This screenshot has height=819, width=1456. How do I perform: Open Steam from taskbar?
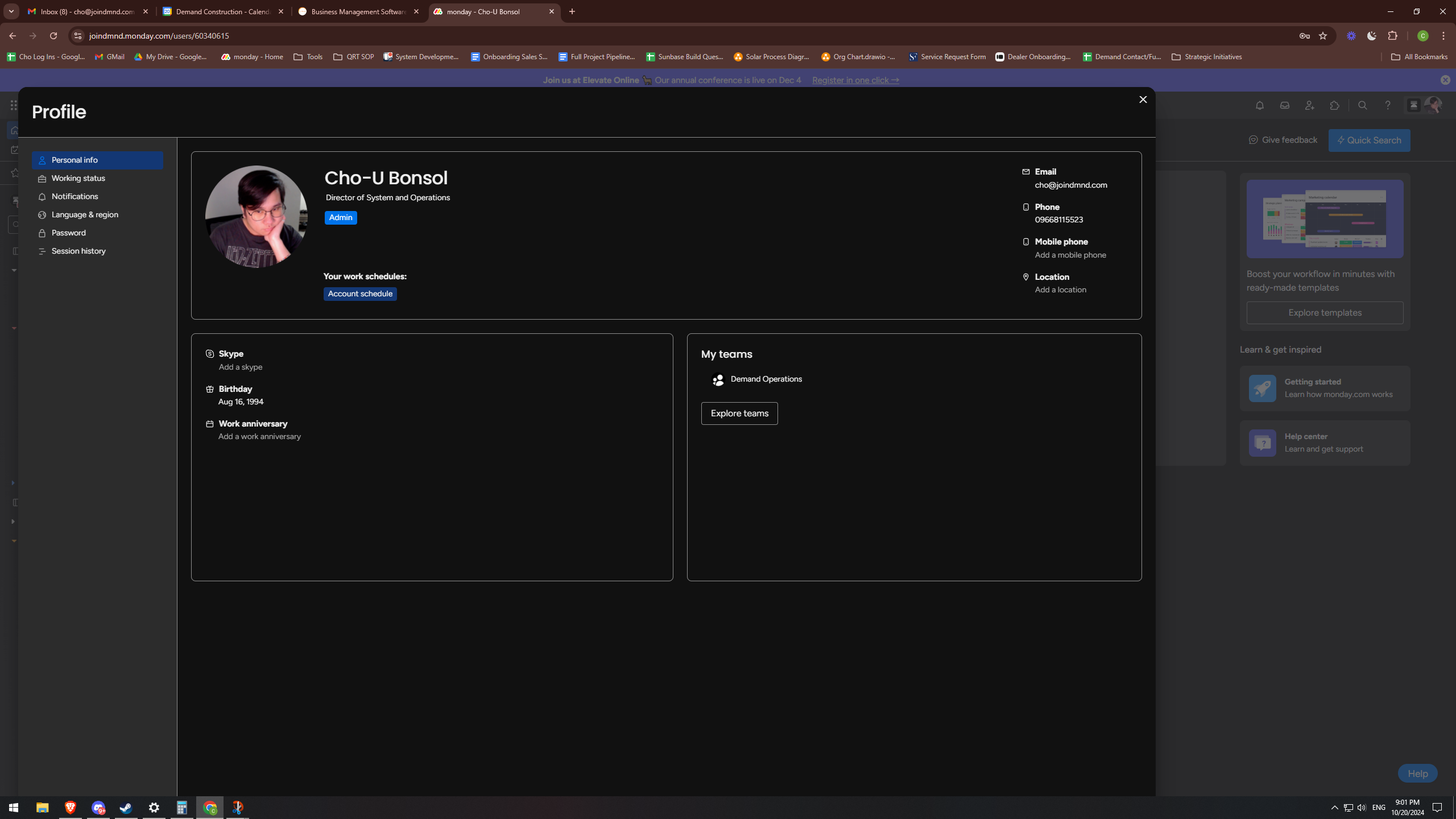point(126,808)
